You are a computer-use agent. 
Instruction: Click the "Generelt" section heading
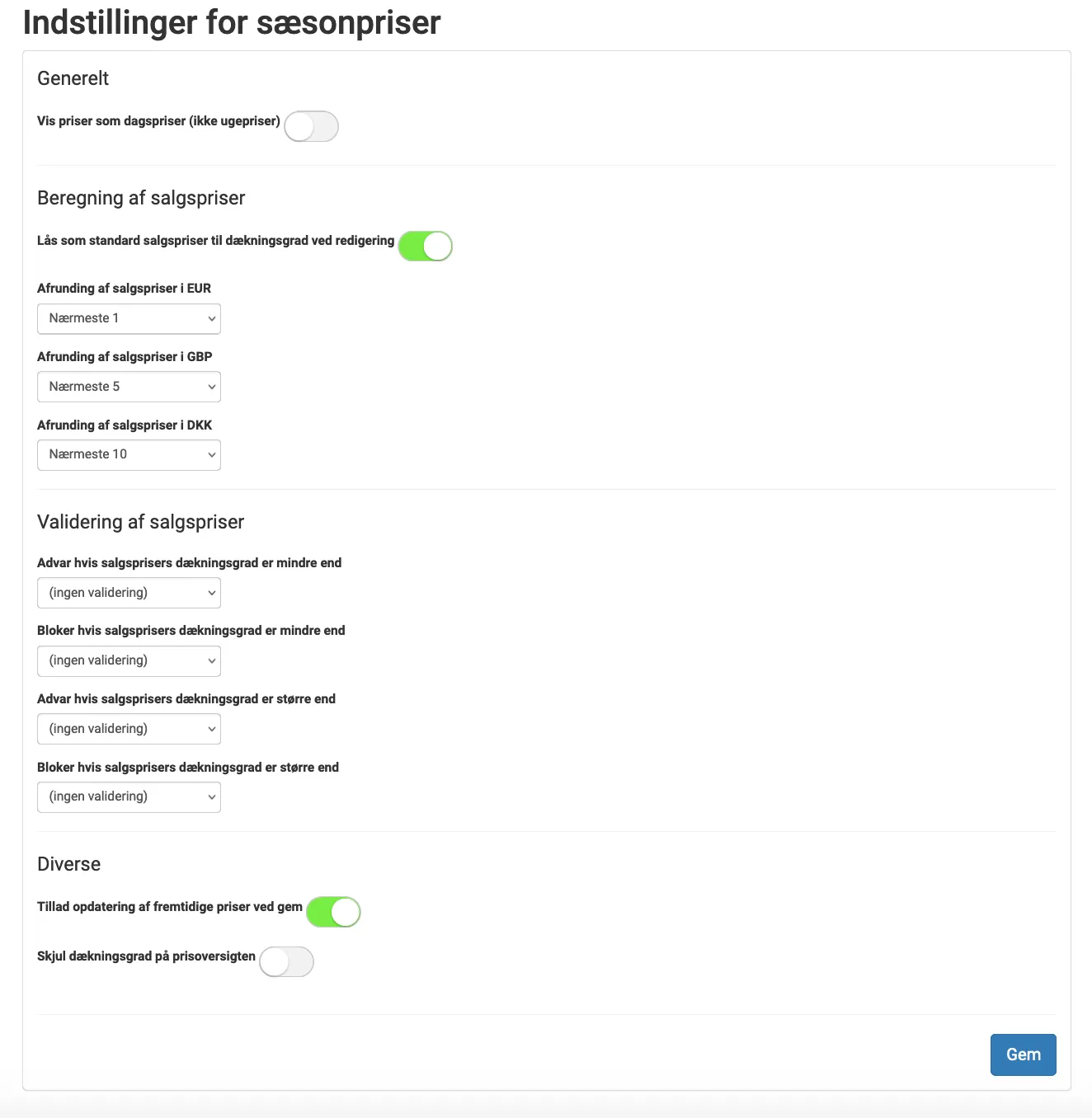click(x=73, y=78)
